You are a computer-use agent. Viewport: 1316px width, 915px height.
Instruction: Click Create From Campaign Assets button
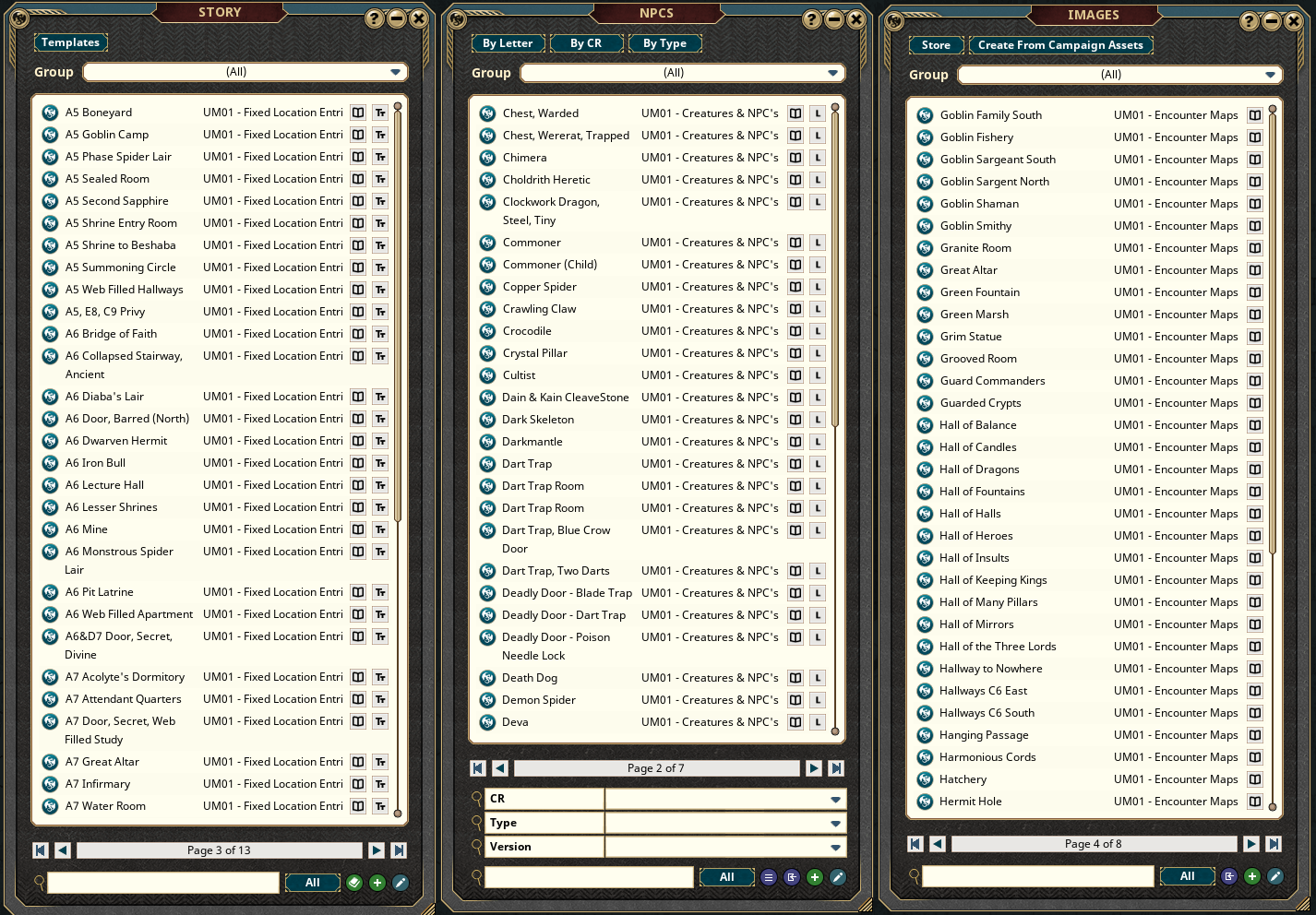[x=1060, y=45]
